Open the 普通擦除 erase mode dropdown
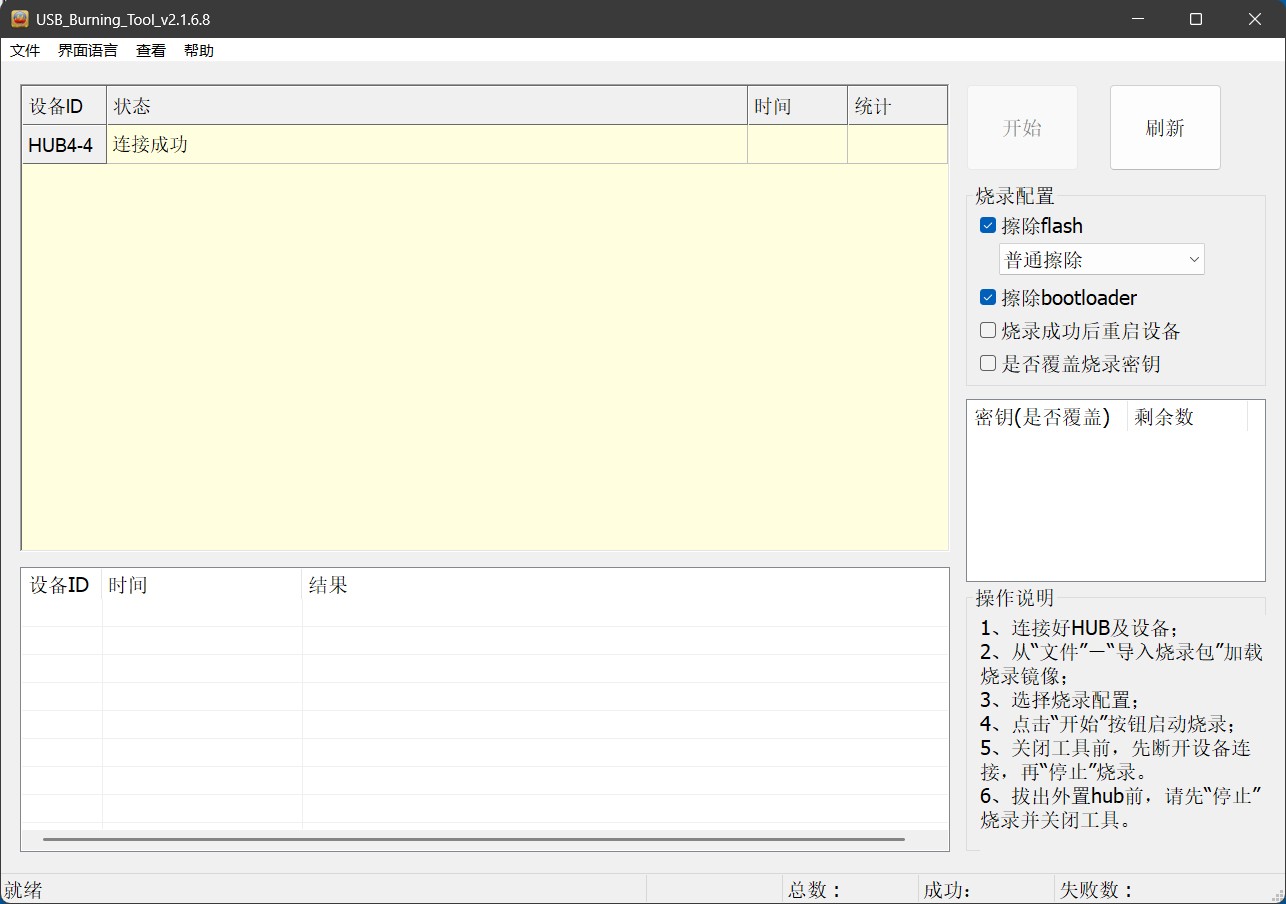Viewport: 1286px width, 904px height. point(1101,260)
